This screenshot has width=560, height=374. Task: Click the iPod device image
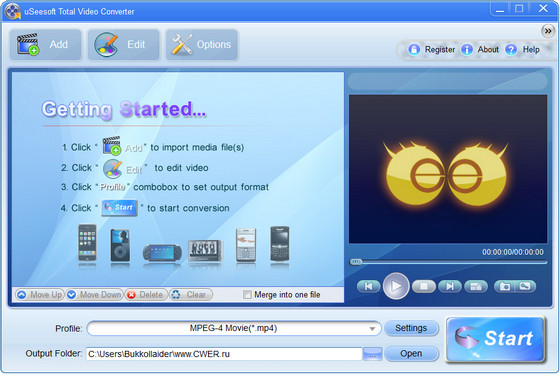[x=120, y=245]
